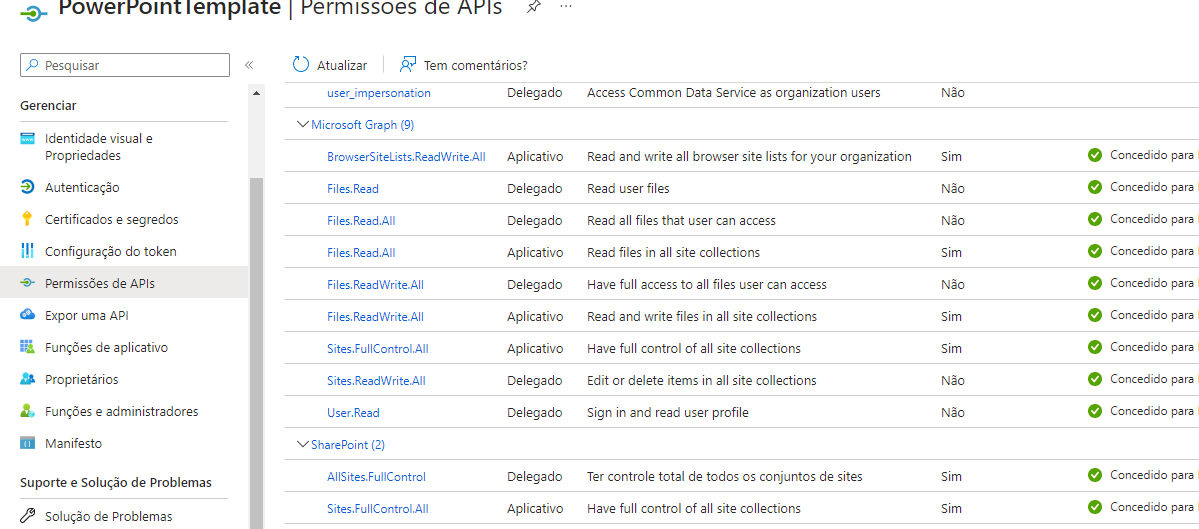Click the green check in the Sites.ReadWrite.All row
Screen dimensions: 1199x529
(1095, 379)
